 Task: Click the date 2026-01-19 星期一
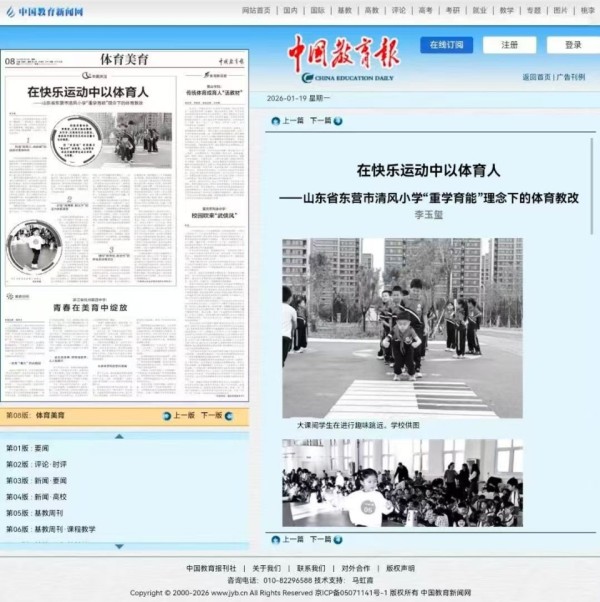point(298,98)
